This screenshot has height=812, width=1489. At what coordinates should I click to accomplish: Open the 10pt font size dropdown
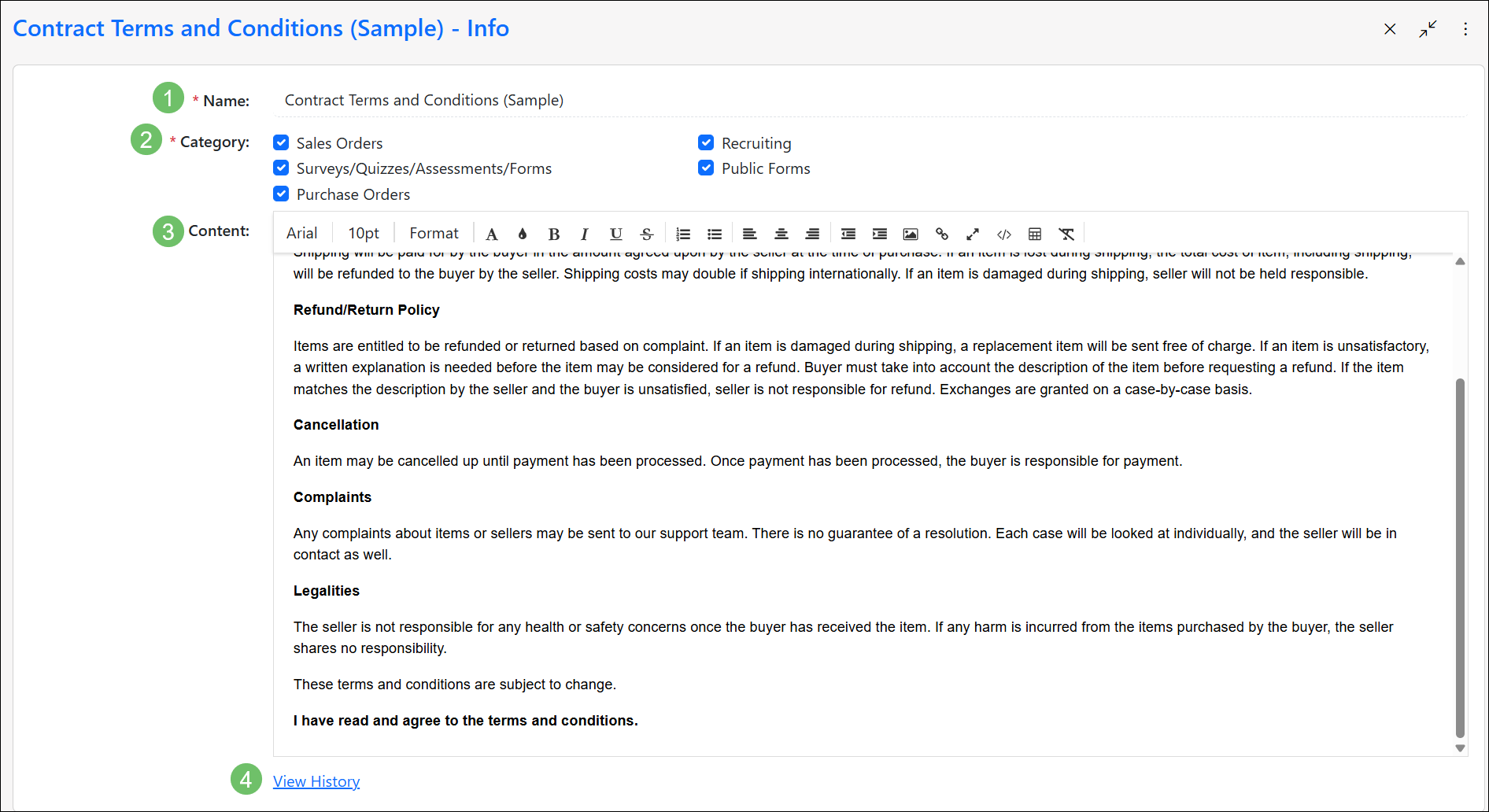pyautogui.click(x=364, y=233)
